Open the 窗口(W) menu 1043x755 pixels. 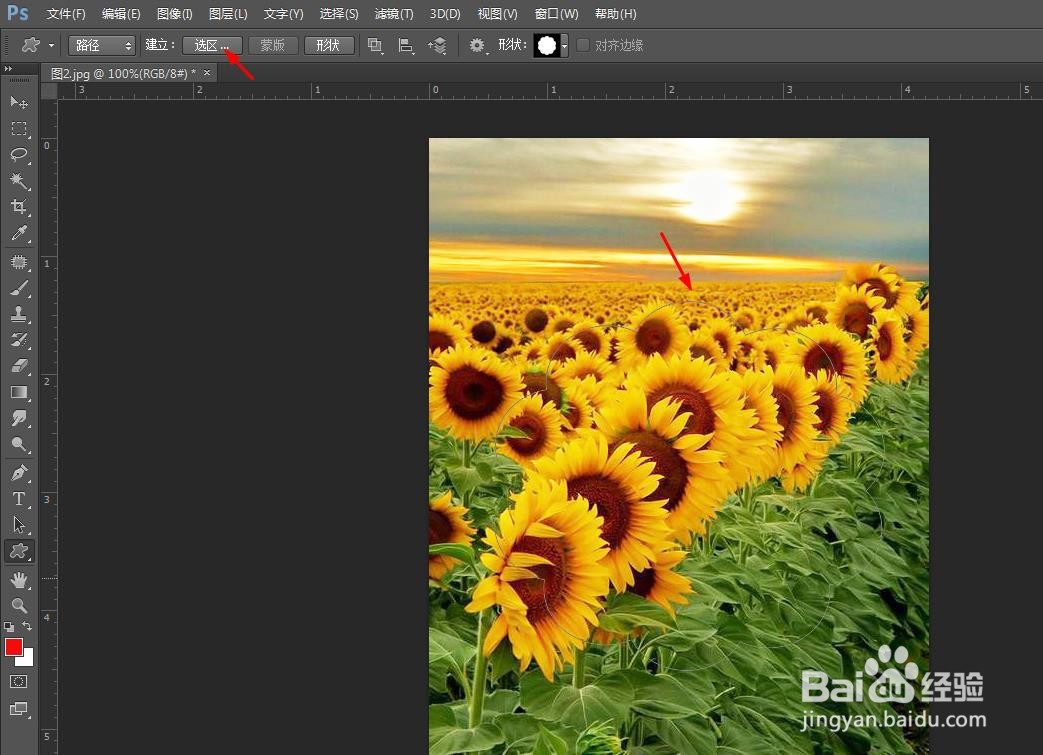[x=557, y=13]
